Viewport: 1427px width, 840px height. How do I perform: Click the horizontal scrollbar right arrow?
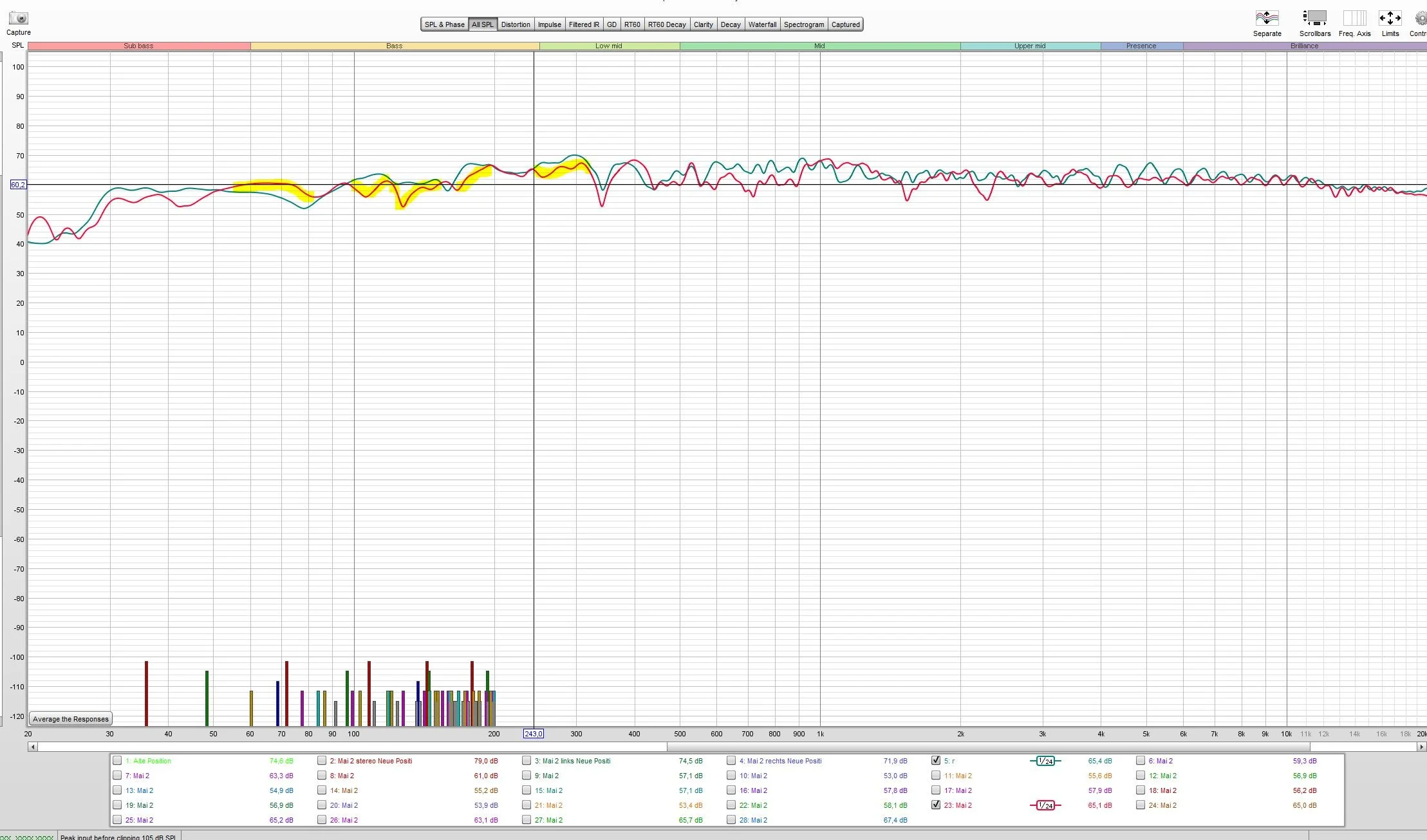(x=1422, y=747)
